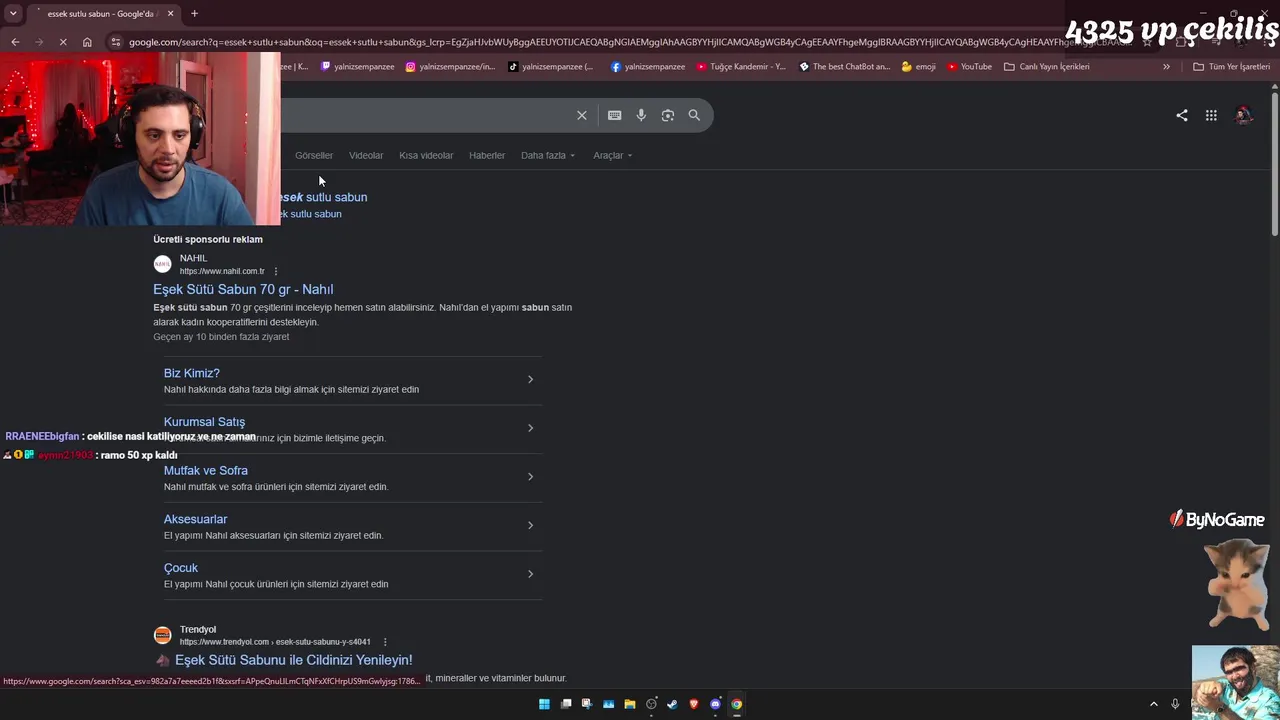The image size is (1280, 720).
Task: Open the Google account avatar menu
Action: pos(1244,115)
